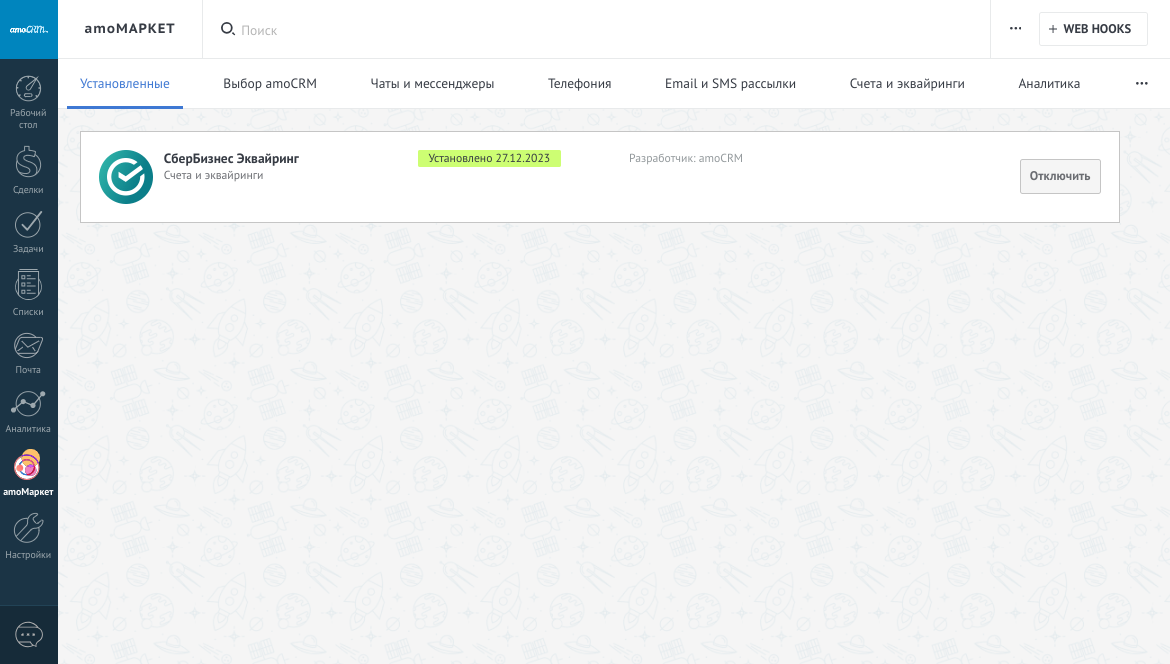
Task: Click the СберБизнес Эквайринг logo
Action: point(126,177)
